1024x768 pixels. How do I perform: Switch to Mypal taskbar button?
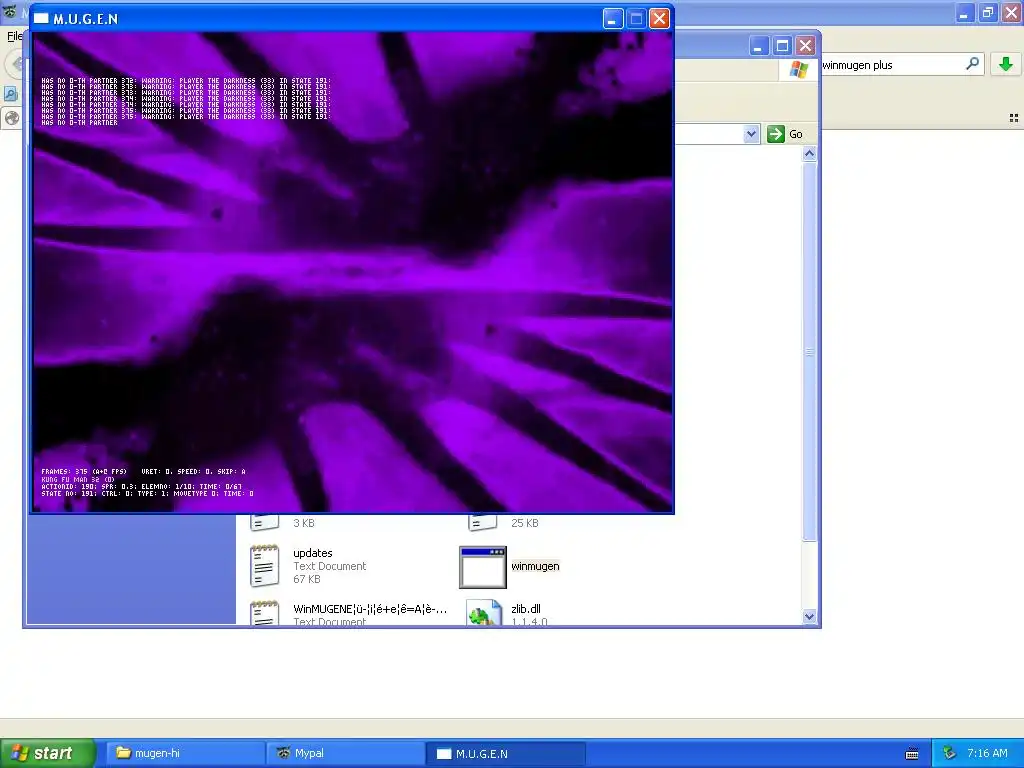click(345, 753)
